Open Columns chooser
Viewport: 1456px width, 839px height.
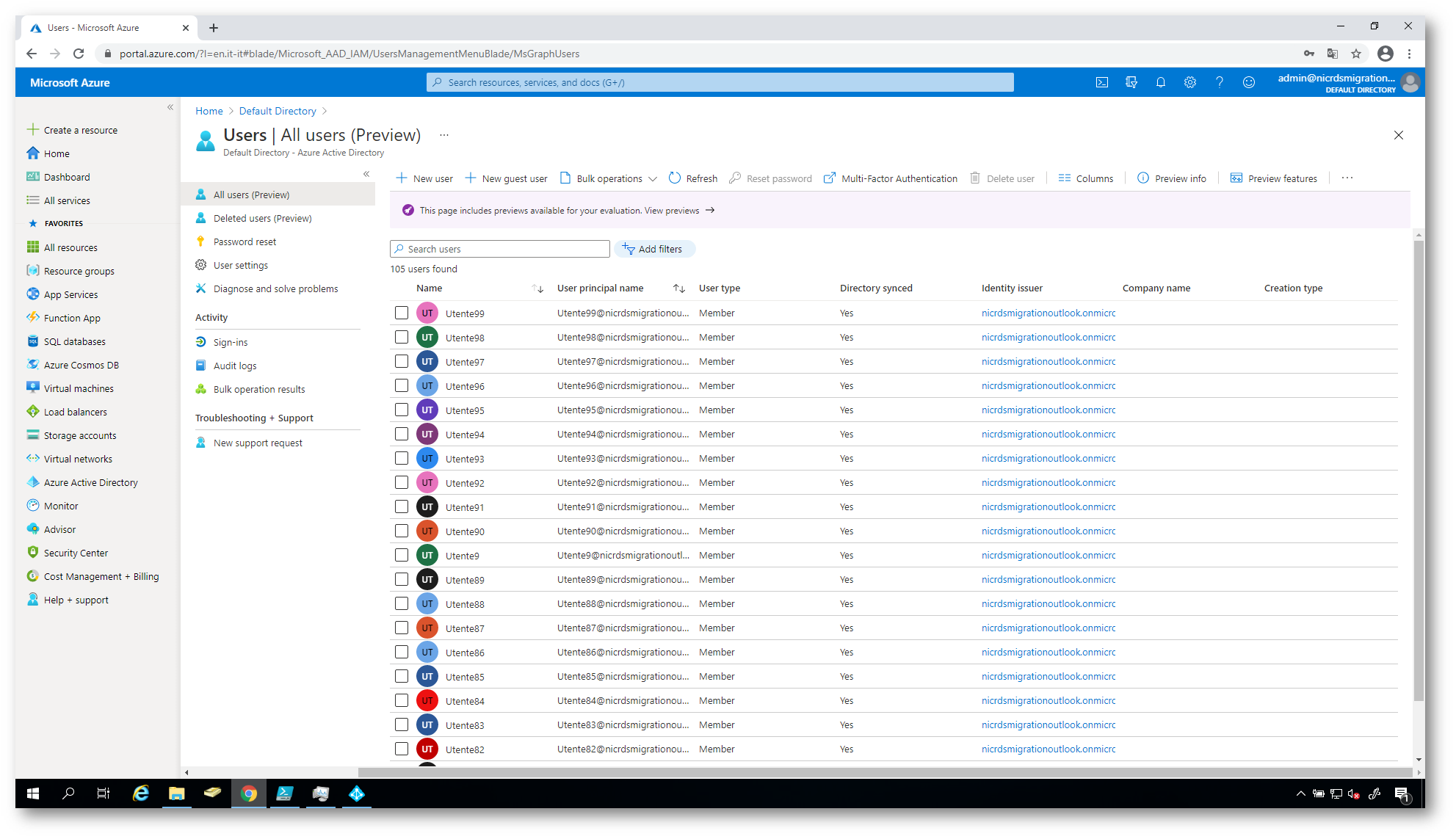pyautogui.click(x=1086, y=178)
